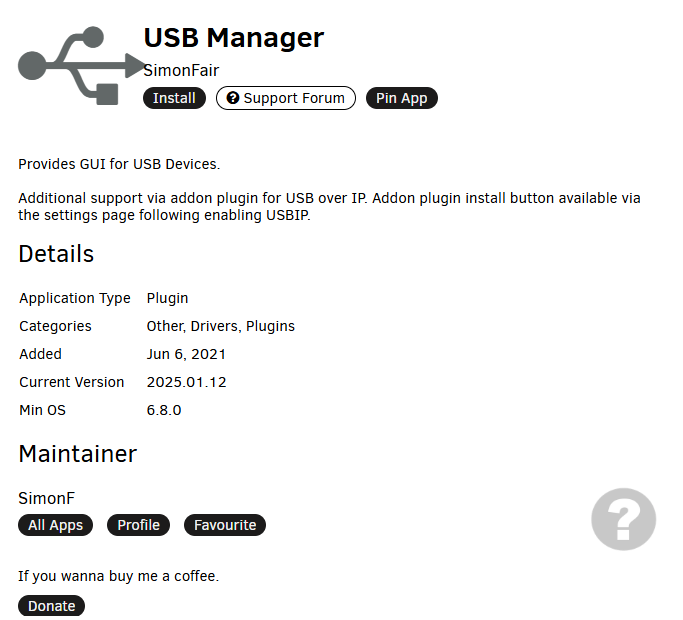683x620 pixels.
Task: Click the Current Version label
Action: [x=72, y=382]
